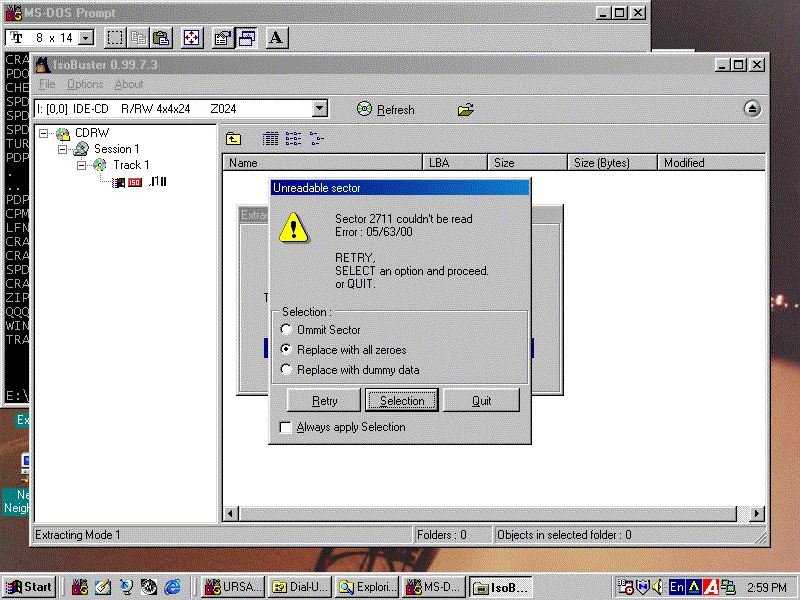Open the CD drive selection dropdown
The width and height of the screenshot is (800, 600).
(320, 109)
